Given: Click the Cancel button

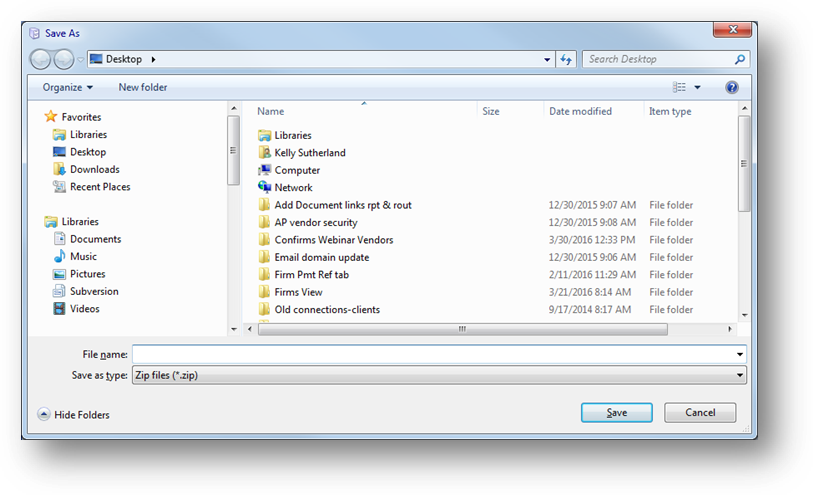Looking at the screenshot, I should pyautogui.click(x=700, y=413).
